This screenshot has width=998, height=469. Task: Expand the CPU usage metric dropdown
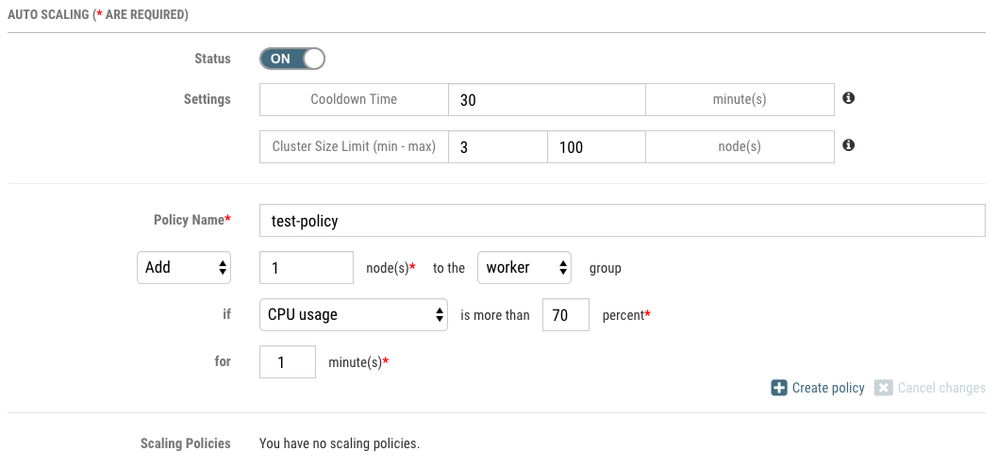coord(353,314)
